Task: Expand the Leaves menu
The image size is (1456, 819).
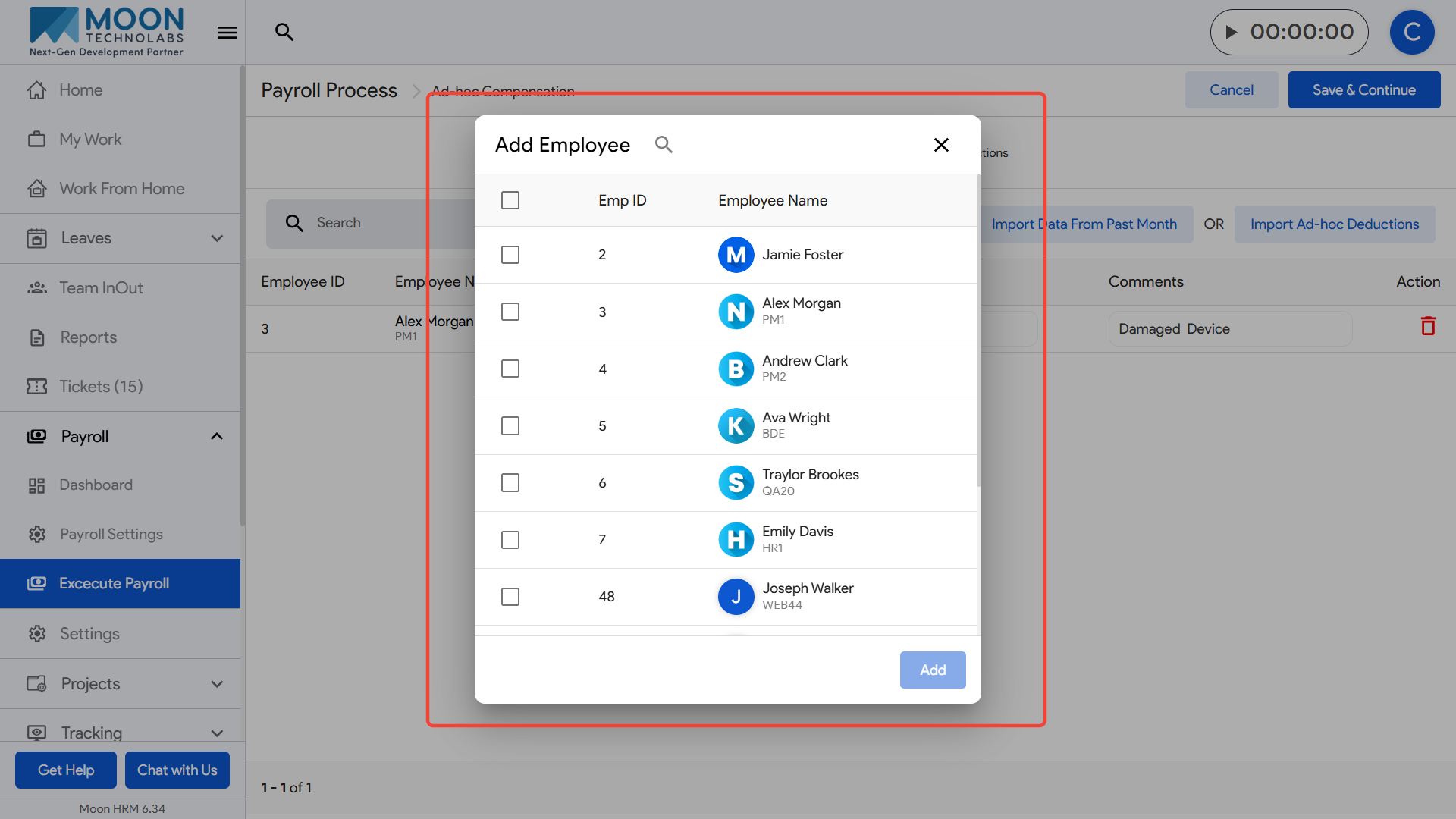Action: tap(217, 238)
